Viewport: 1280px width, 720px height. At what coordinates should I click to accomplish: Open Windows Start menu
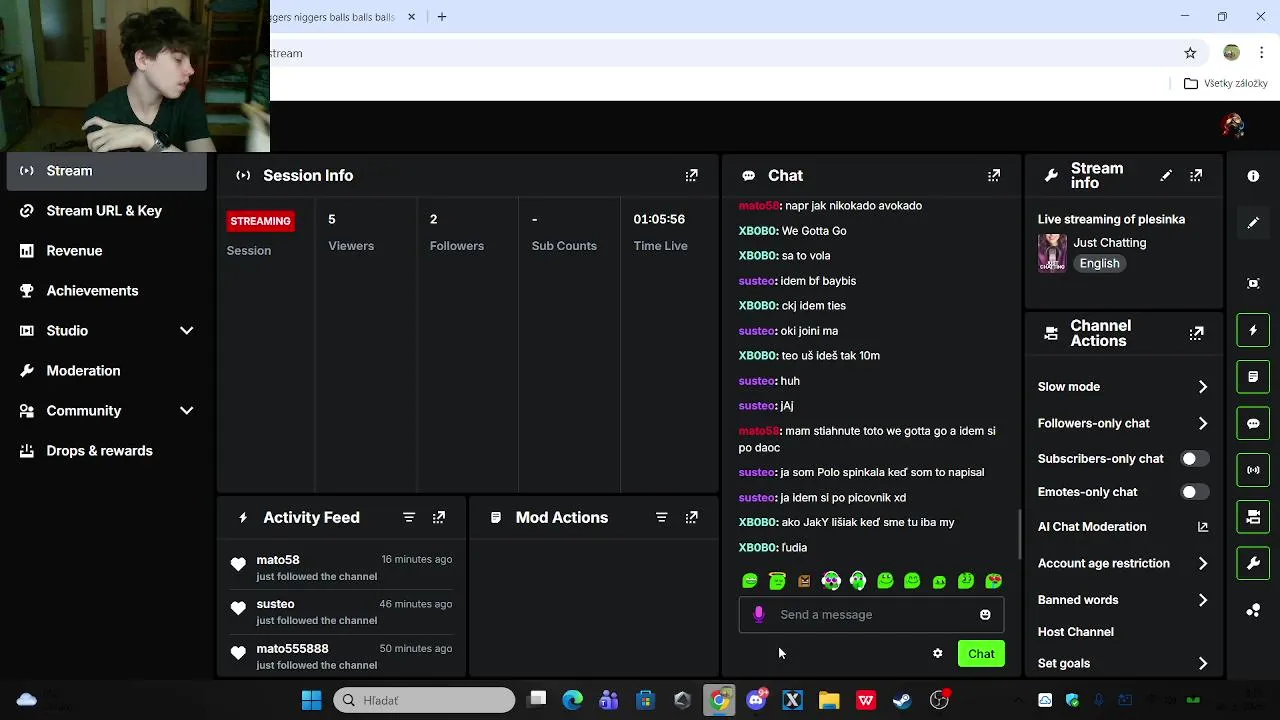[312, 701]
